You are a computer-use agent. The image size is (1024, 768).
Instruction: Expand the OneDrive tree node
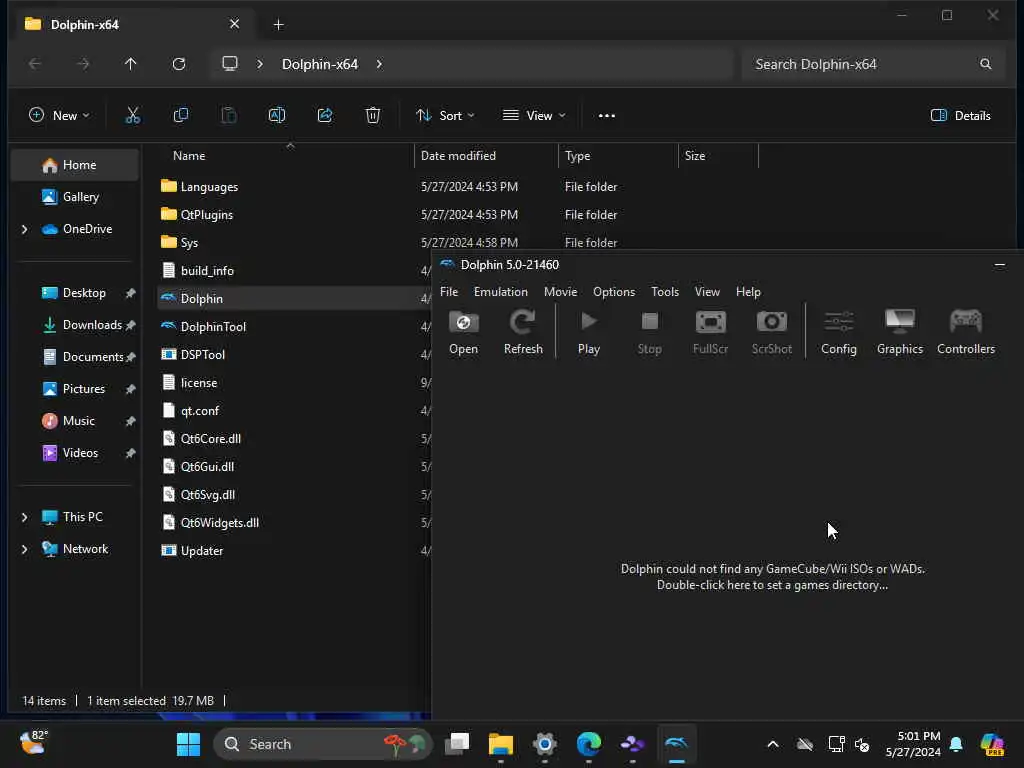tap(24, 229)
